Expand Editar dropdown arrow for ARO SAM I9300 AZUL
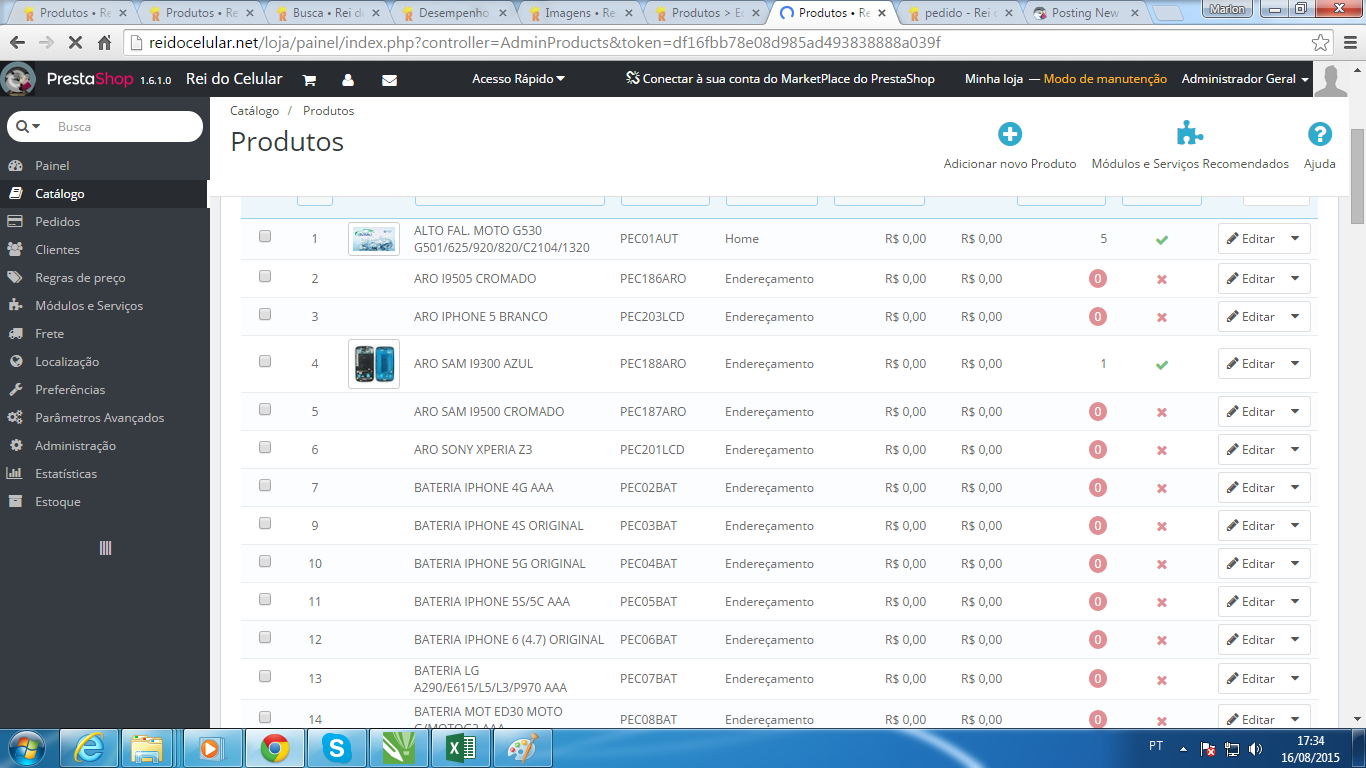 1296,364
